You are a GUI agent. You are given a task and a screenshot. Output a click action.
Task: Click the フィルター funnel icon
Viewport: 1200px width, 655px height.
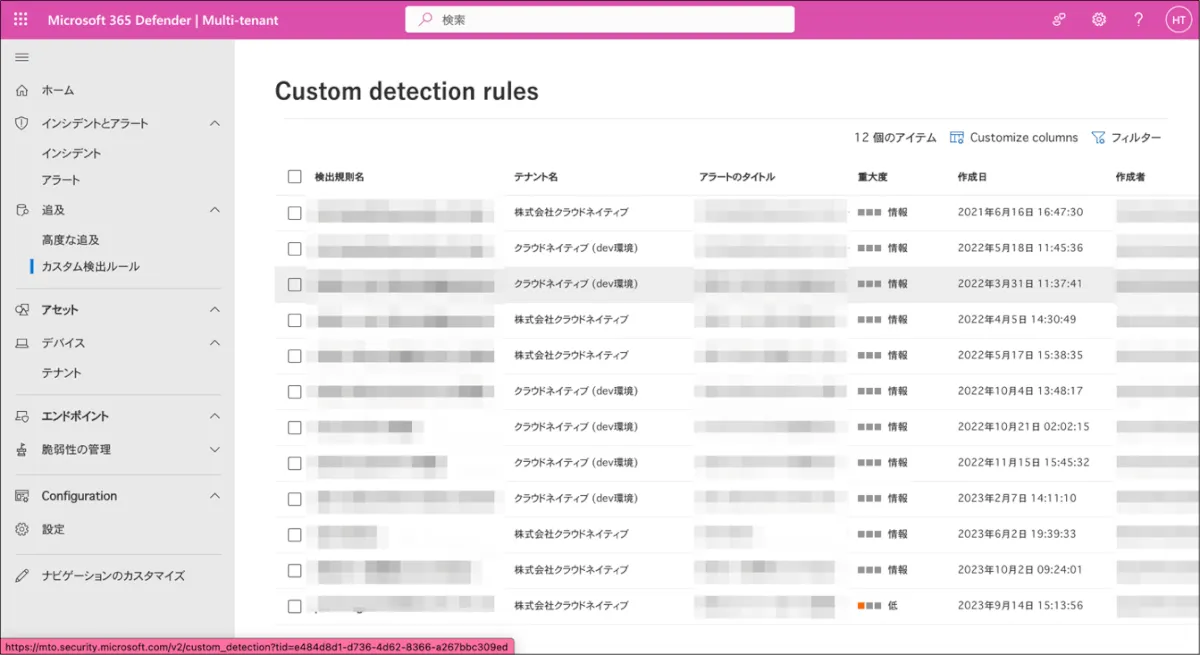pyautogui.click(x=1098, y=138)
